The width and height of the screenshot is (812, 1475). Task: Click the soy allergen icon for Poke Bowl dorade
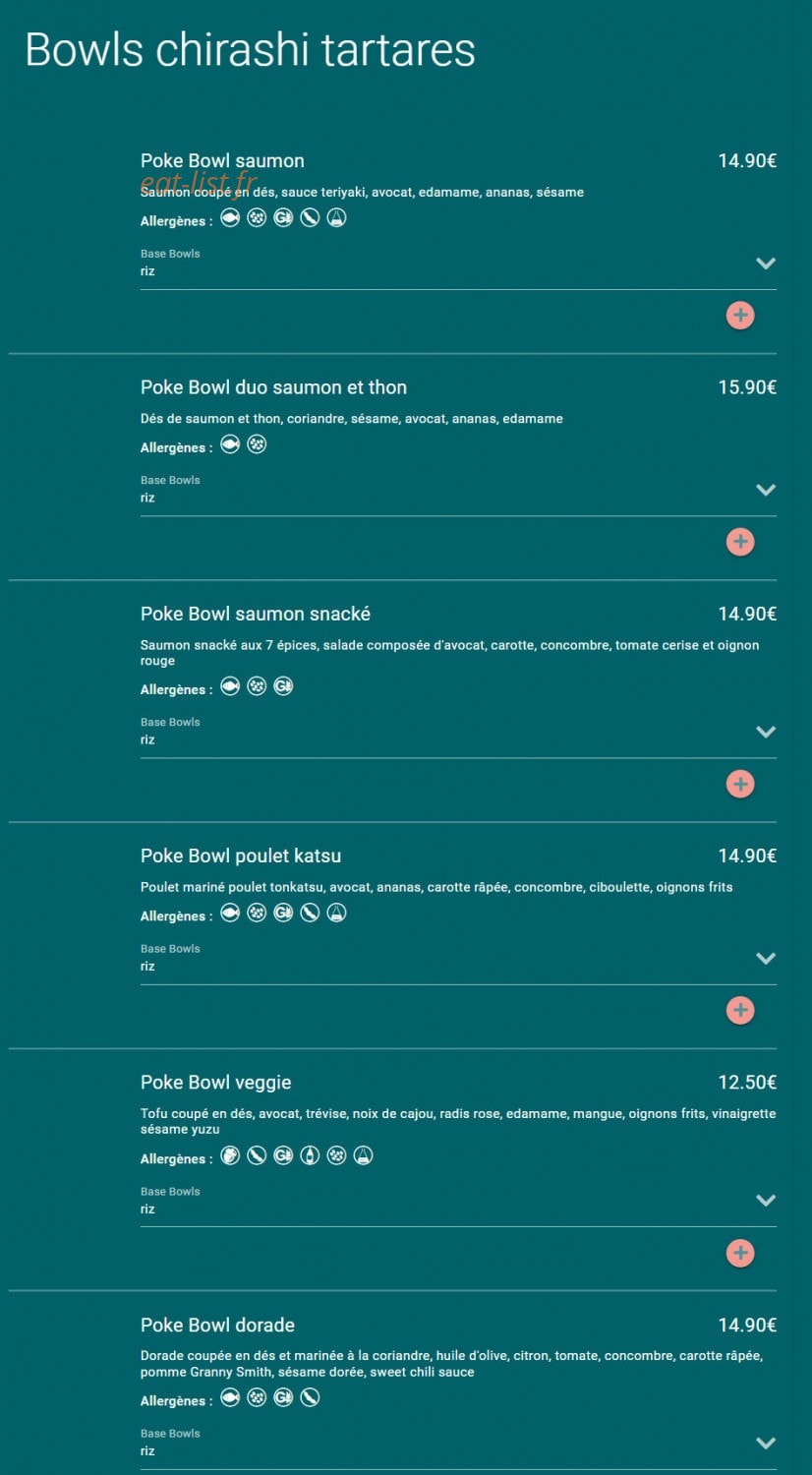[x=310, y=1397]
